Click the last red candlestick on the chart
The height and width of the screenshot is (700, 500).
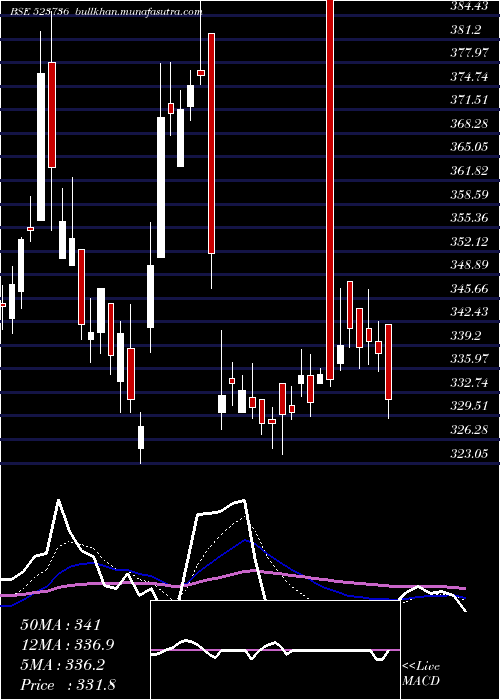coord(388,362)
